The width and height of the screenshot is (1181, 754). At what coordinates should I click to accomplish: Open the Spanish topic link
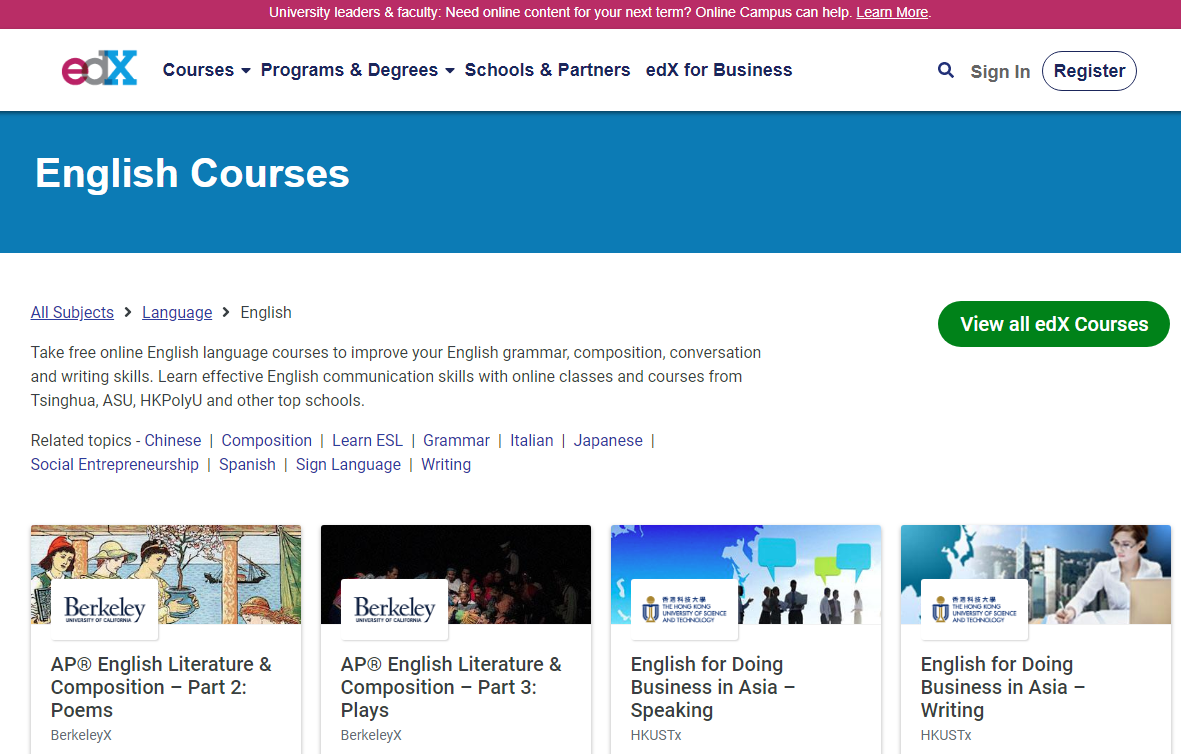(x=247, y=465)
